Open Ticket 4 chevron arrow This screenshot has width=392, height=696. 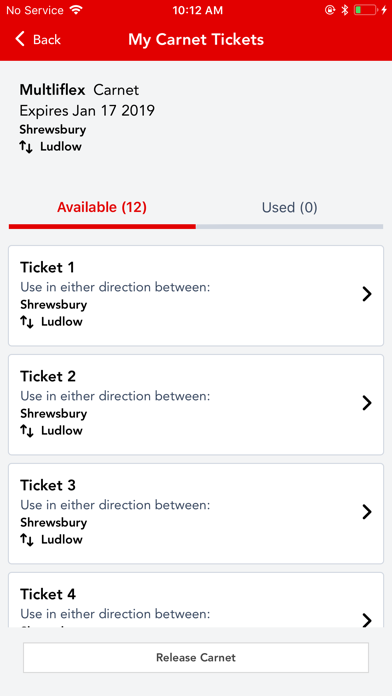pyautogui.click(x=367, y=620)
